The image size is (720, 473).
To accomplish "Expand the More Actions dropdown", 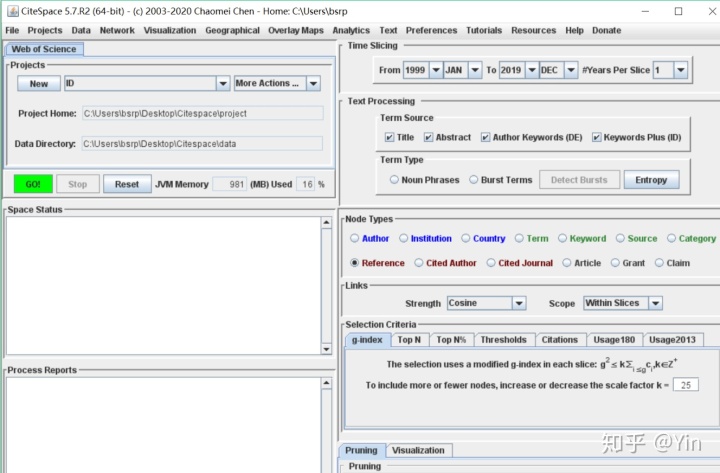I will [314, 84].
